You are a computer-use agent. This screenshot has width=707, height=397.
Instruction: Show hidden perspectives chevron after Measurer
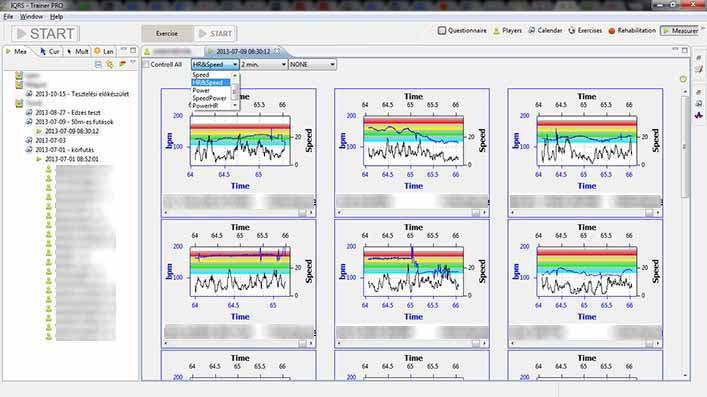[x=702, y=28]
